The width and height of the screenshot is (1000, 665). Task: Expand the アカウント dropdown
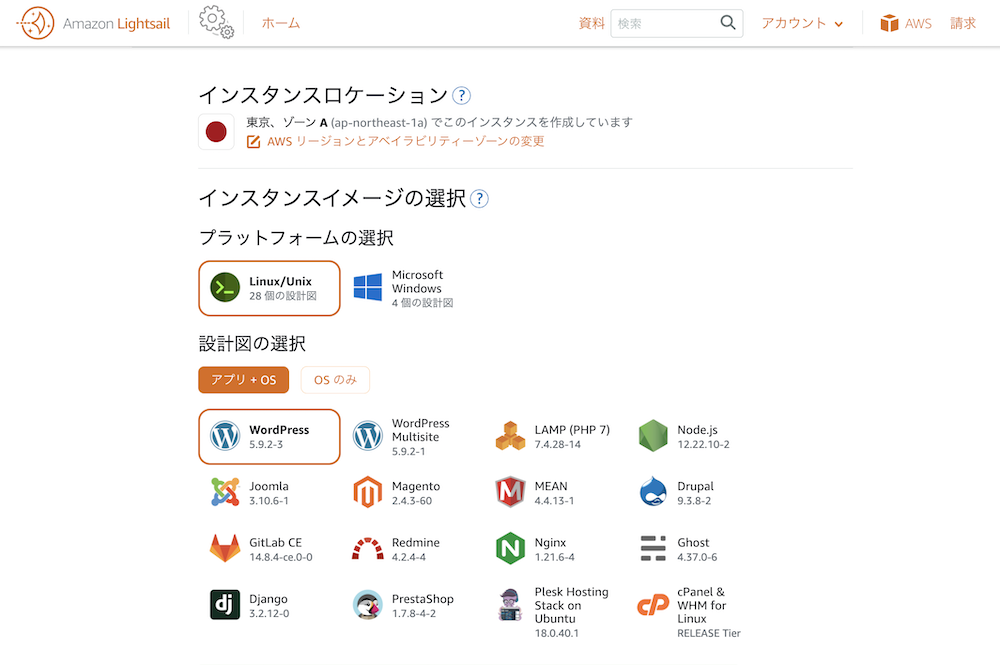point(802,23)
